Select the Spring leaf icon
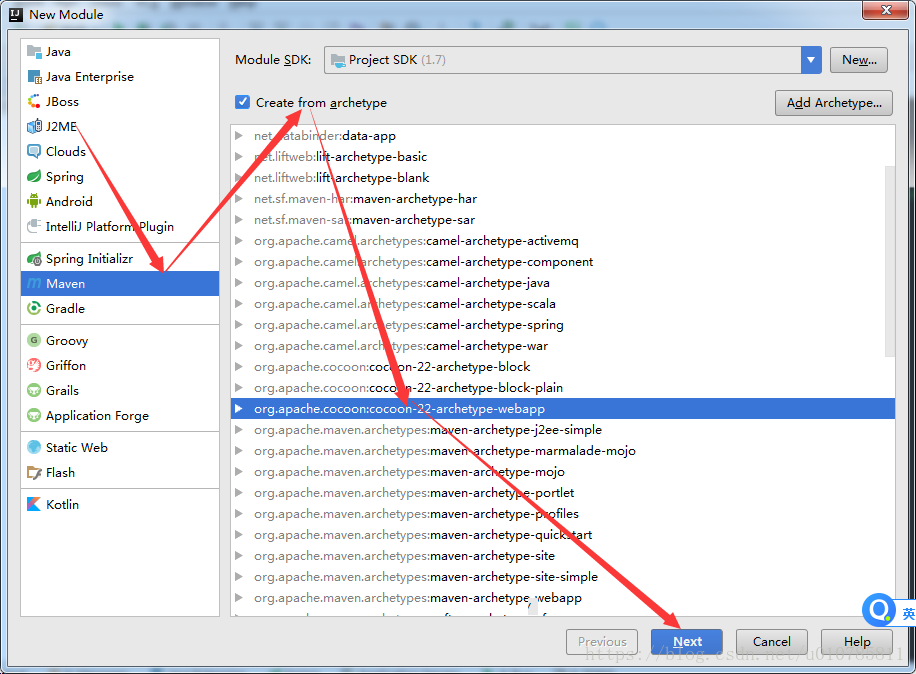916x674 pixels. (x=34, y=176)
